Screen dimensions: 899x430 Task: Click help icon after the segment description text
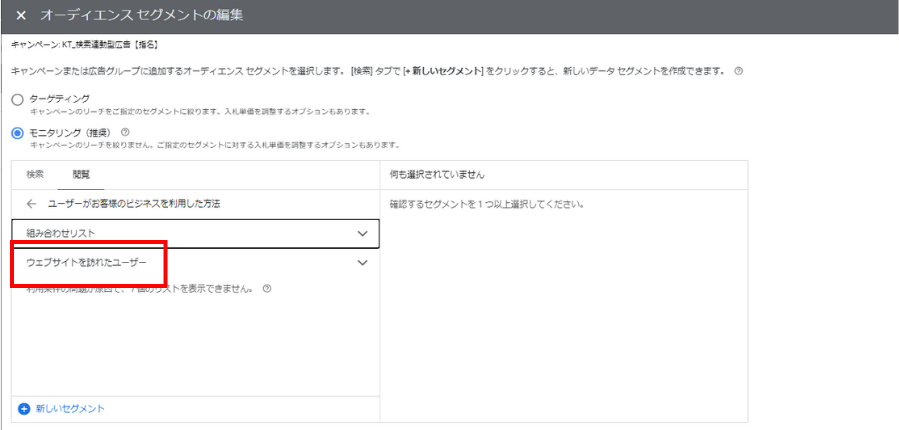(x=739, y=72)
